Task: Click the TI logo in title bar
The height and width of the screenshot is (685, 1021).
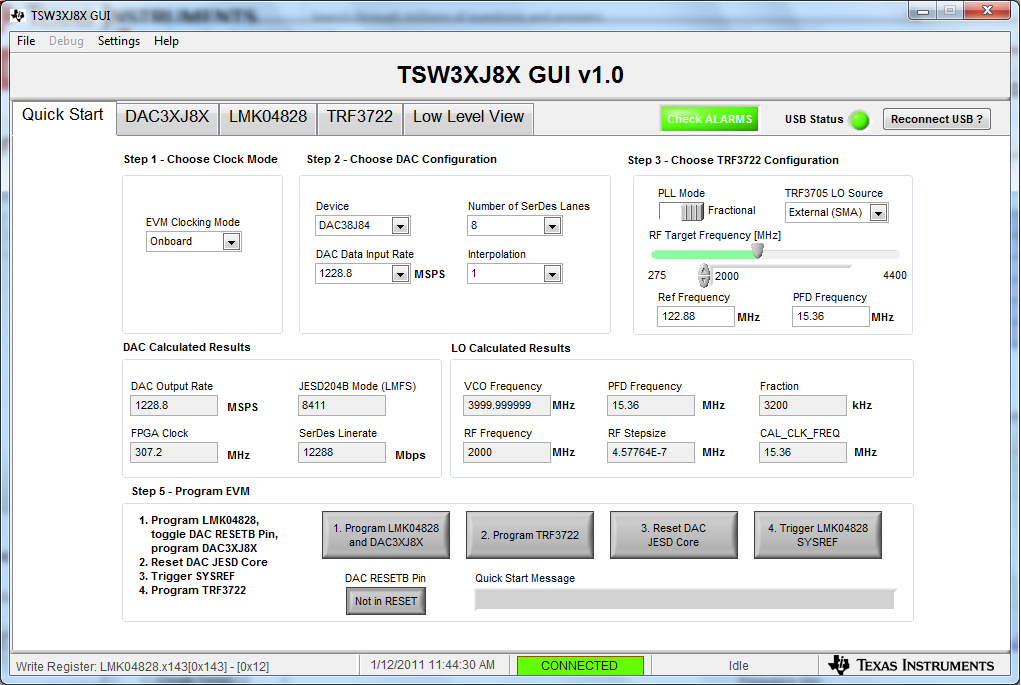Action: (18, 15)
